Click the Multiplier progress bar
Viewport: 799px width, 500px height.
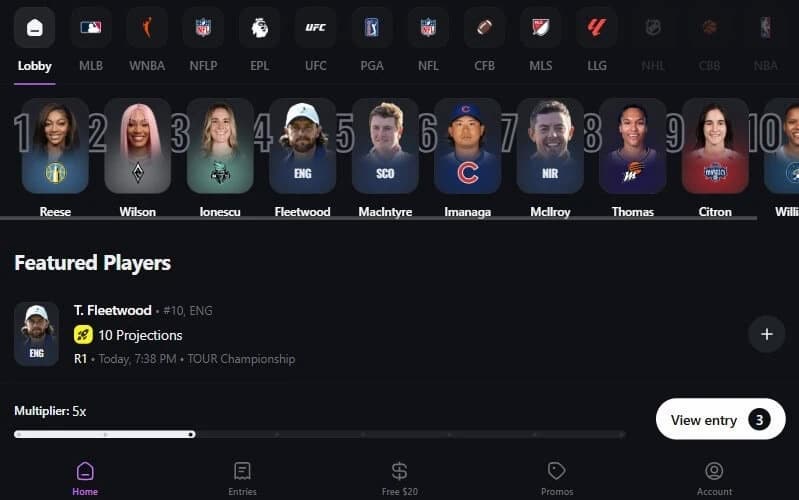pyautogui.click(x=319, y=434)
